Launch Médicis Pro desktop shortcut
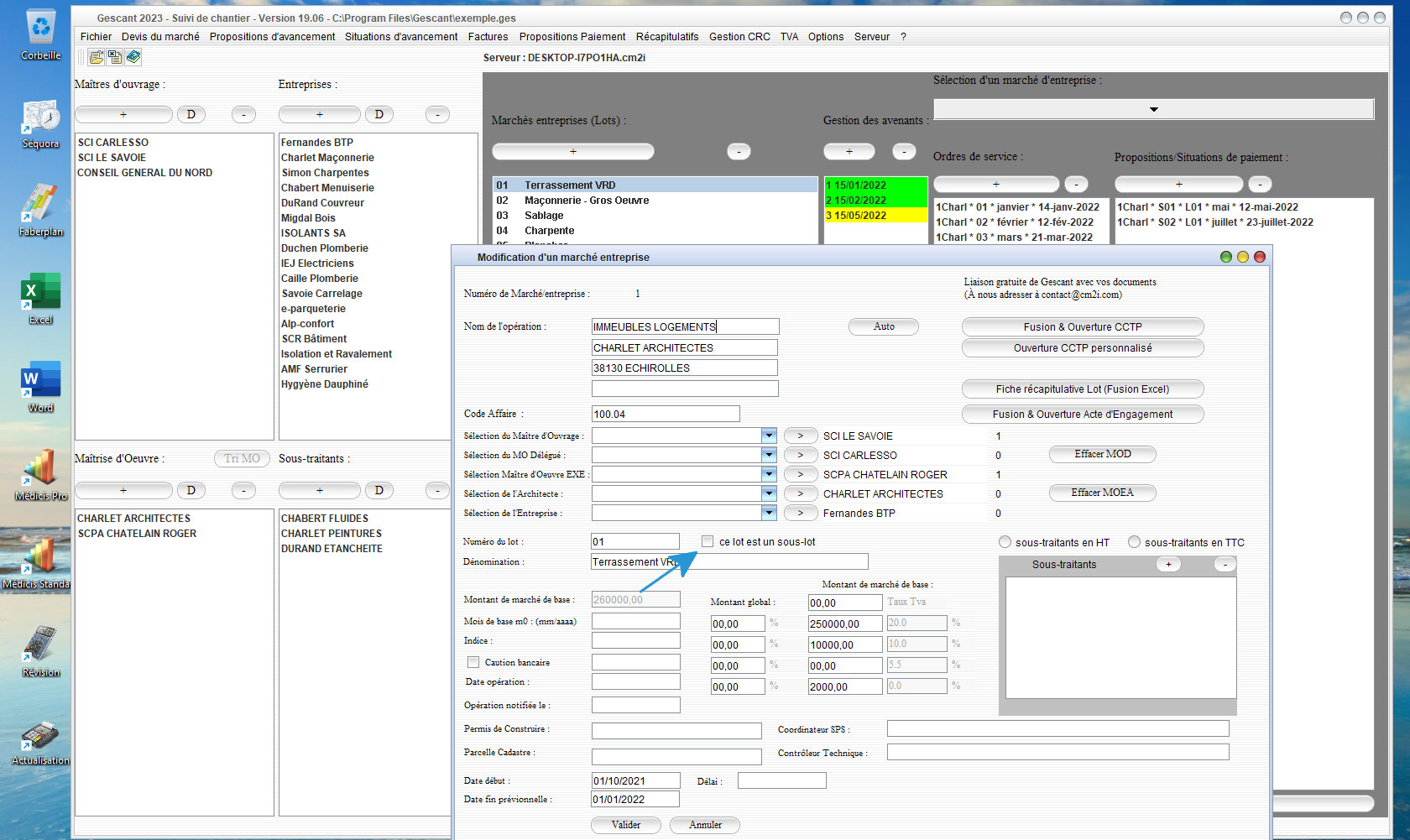Image resolution: width=1410 pixels, height=840 pixels. pyautogui.click(x=40, y=475)
